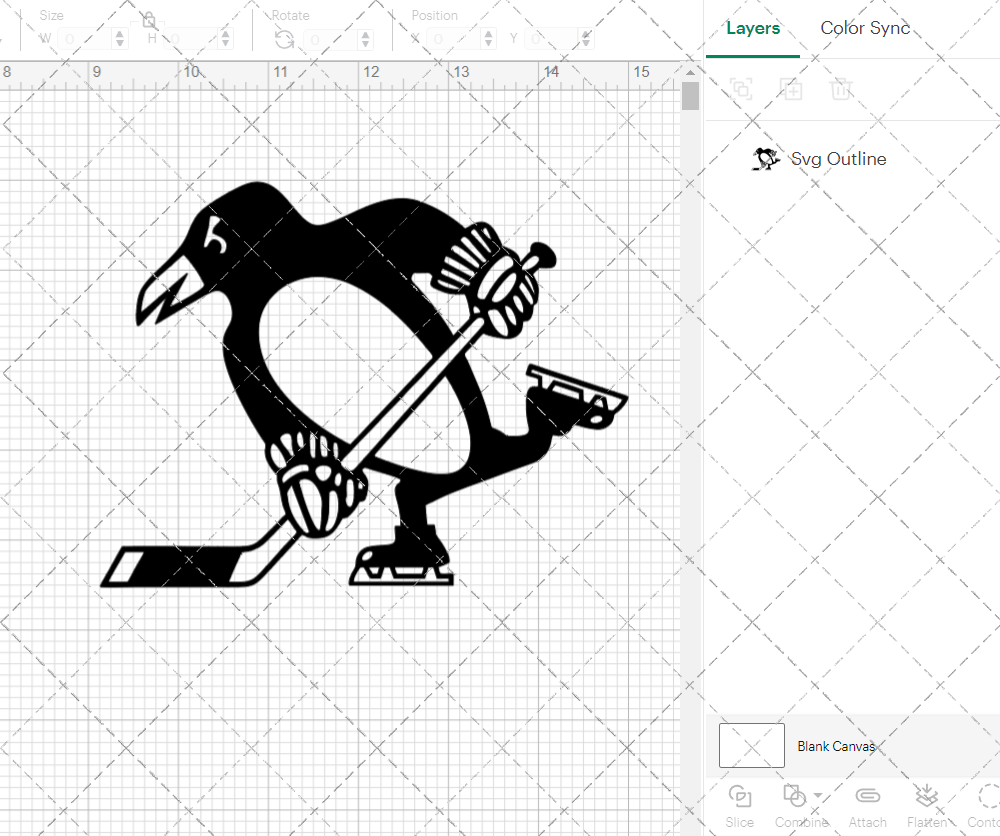Click the Rotate reset icon in the toolbar

[284, 38]
